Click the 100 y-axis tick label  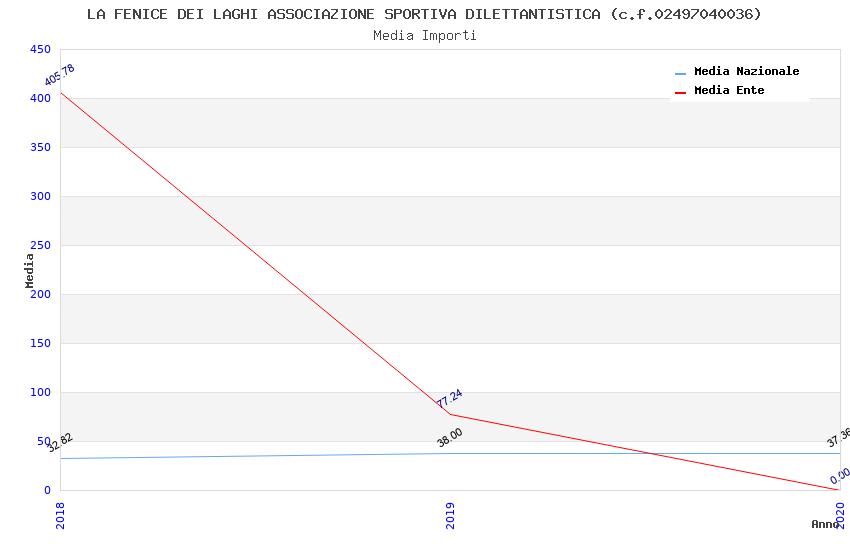(40, 392)
